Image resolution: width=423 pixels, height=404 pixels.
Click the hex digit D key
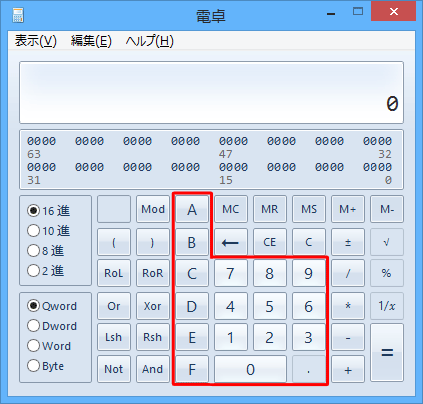(192, 306)
